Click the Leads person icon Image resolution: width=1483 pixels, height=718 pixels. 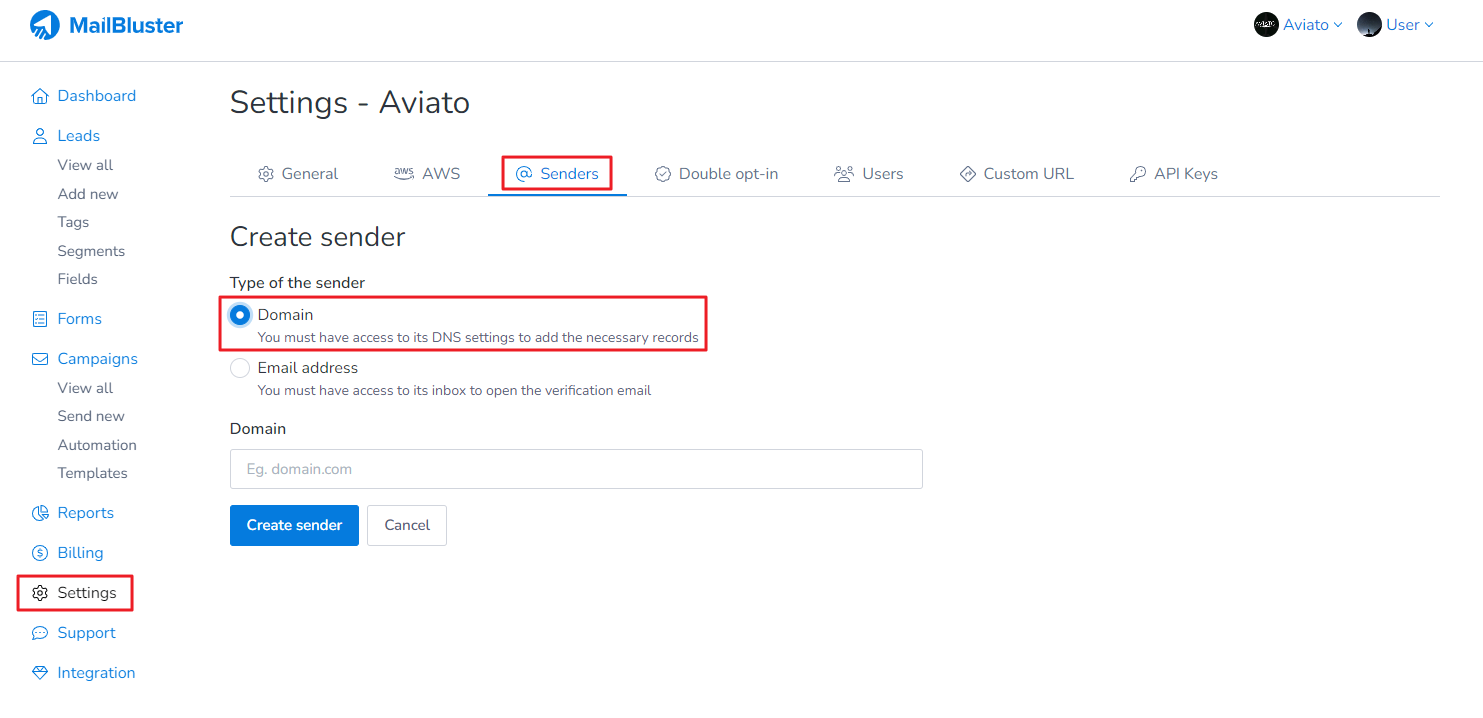[x=40, y=136]
